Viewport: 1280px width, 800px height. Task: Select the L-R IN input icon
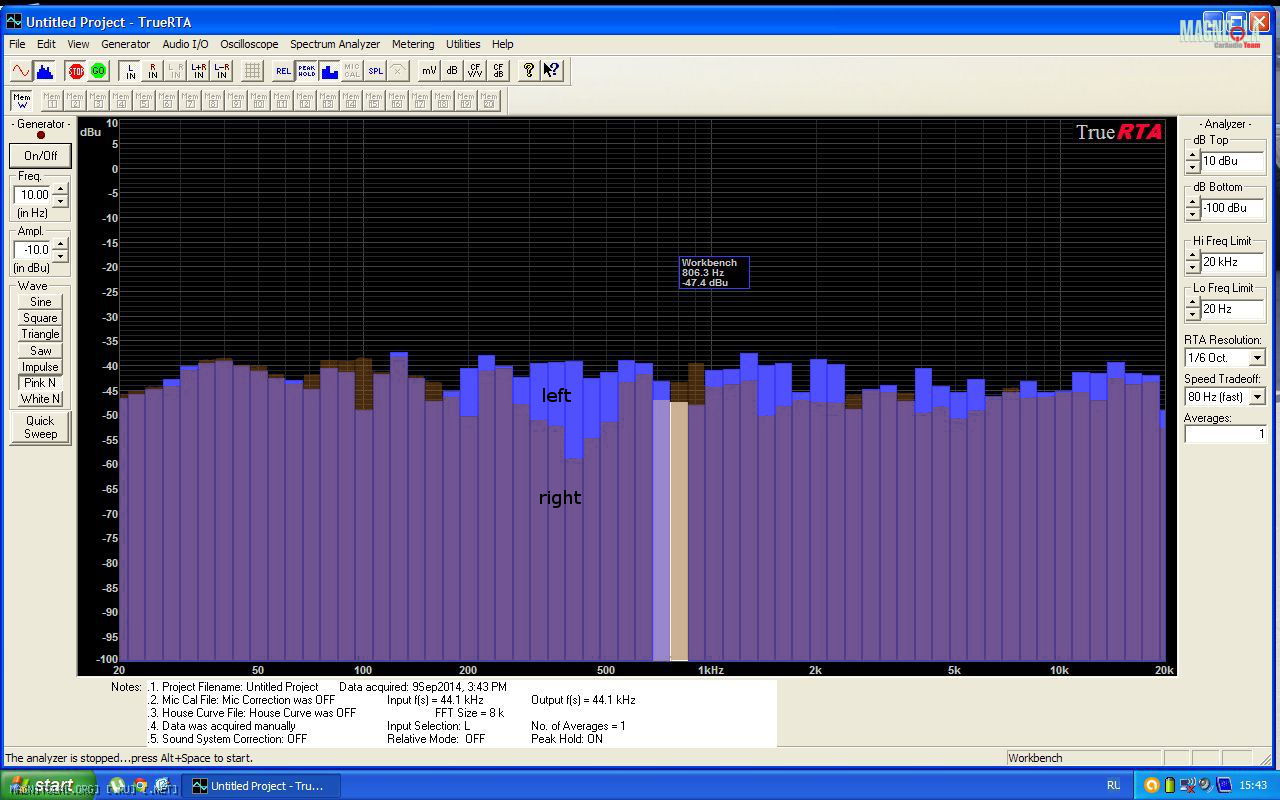click(x=222, y=70)
